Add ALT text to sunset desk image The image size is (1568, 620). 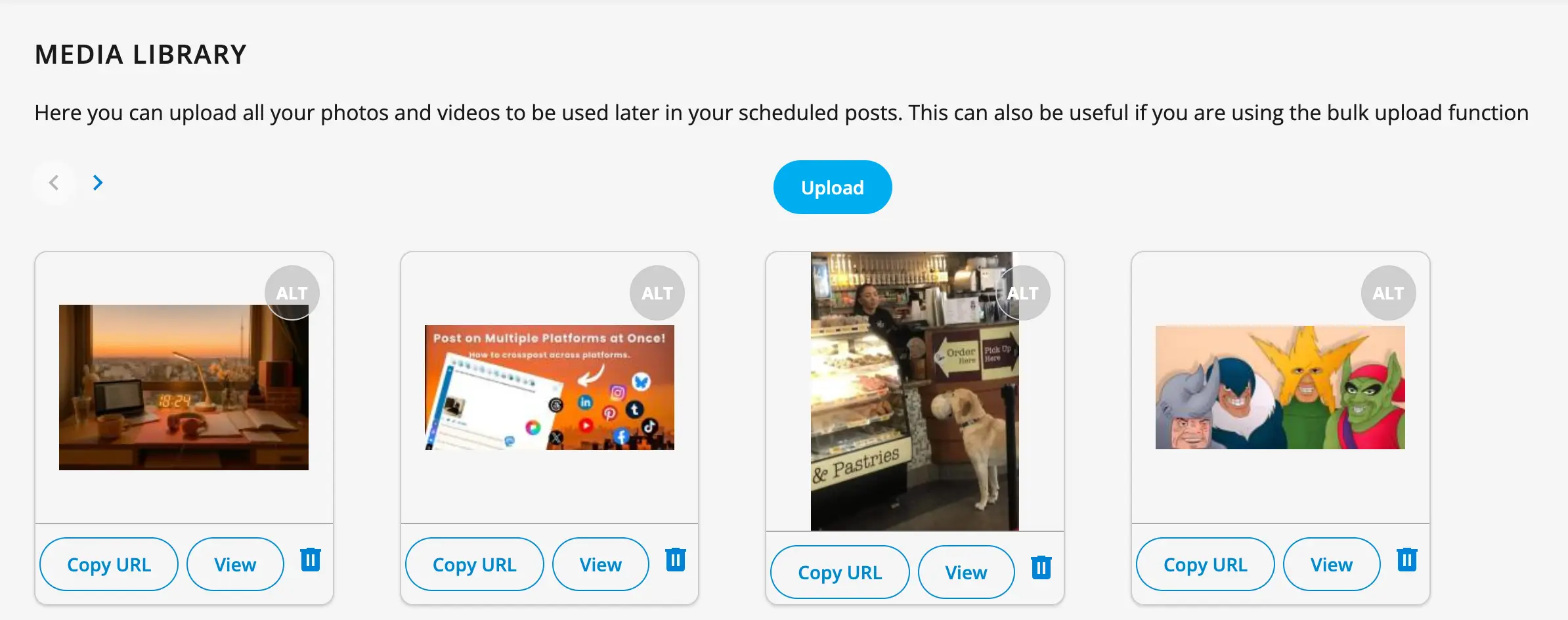(292, 293)
